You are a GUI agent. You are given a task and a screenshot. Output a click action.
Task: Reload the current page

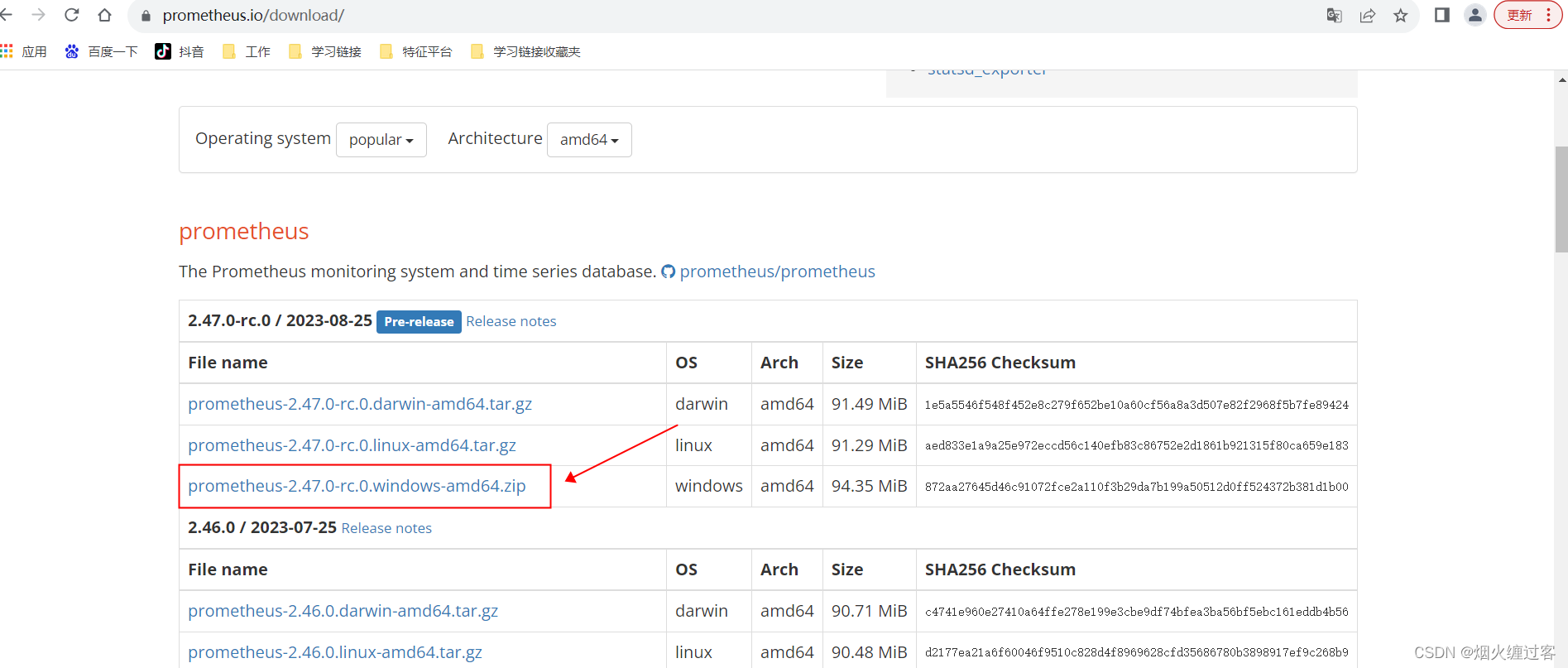(x=72, y=15)
